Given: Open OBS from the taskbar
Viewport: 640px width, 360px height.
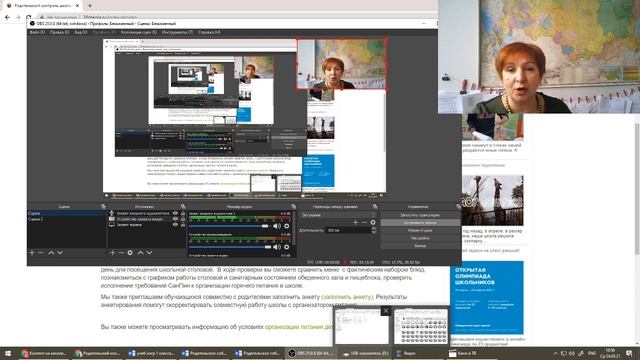Looking at the screenshot, I should [x=312, y=353].
